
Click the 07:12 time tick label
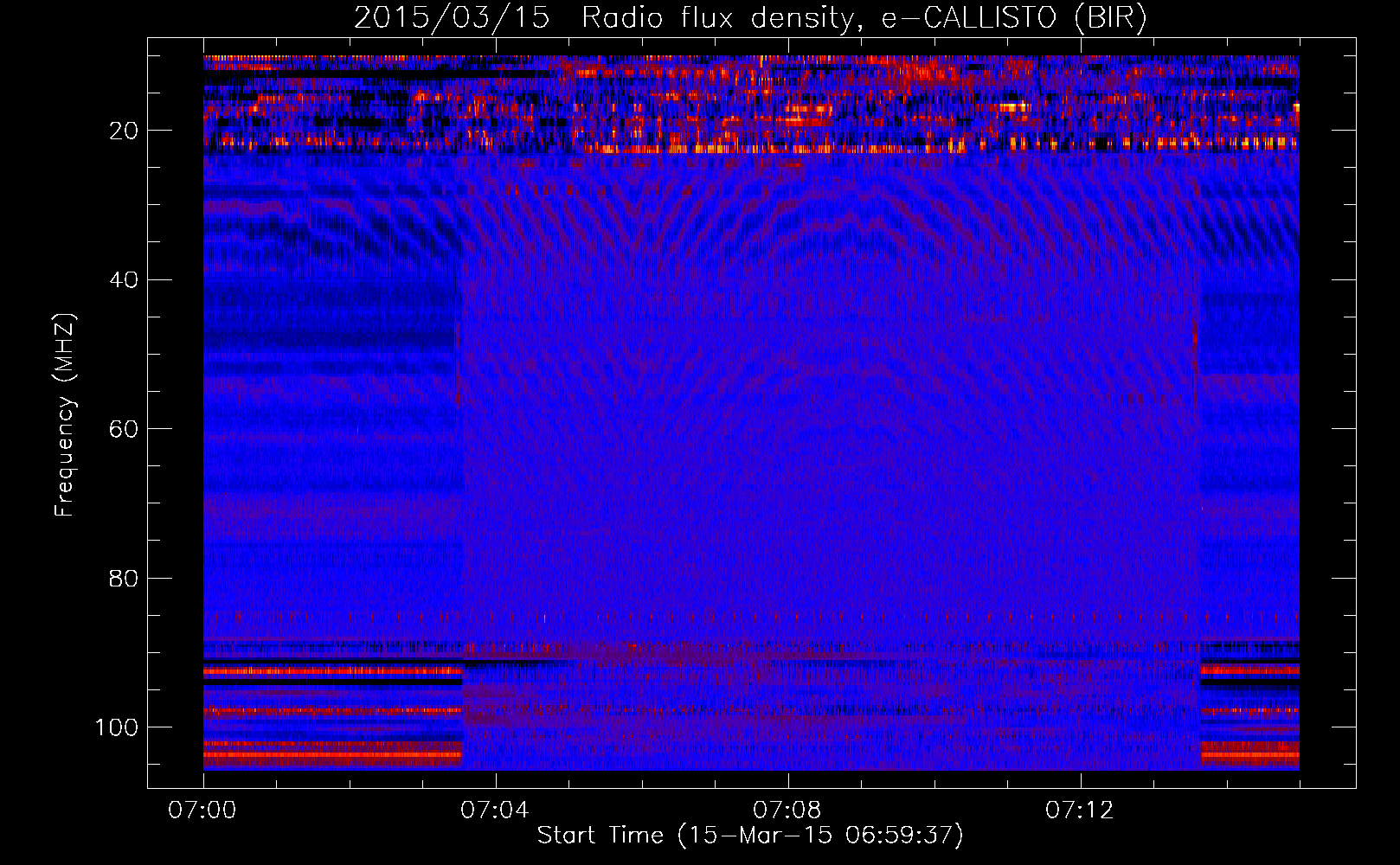tap(1080, 811)
